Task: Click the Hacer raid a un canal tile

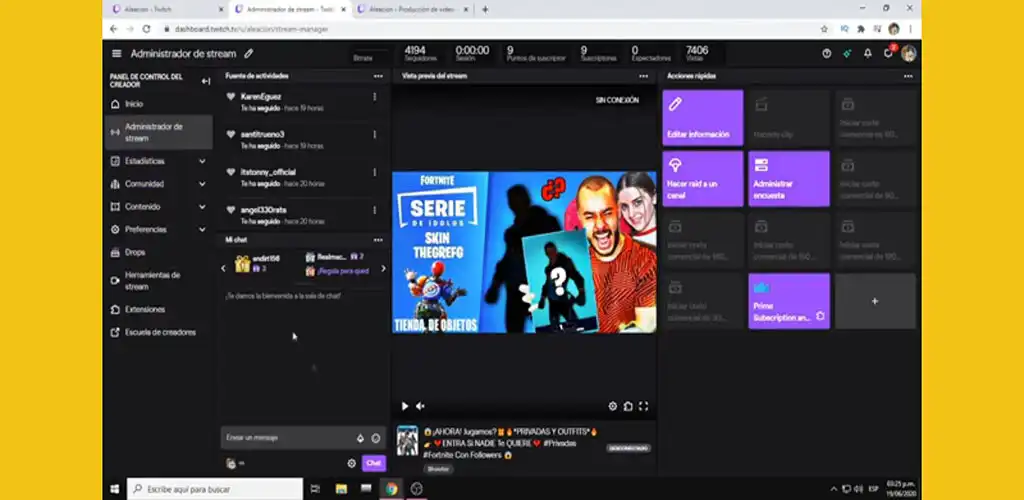Action: click(x=703, y=179)
